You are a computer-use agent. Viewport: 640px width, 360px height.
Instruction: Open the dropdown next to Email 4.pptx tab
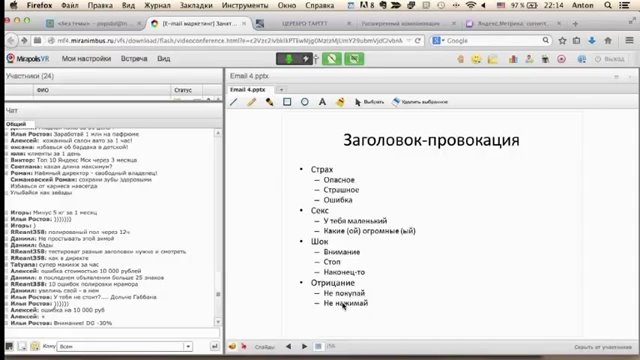[281, 89]
